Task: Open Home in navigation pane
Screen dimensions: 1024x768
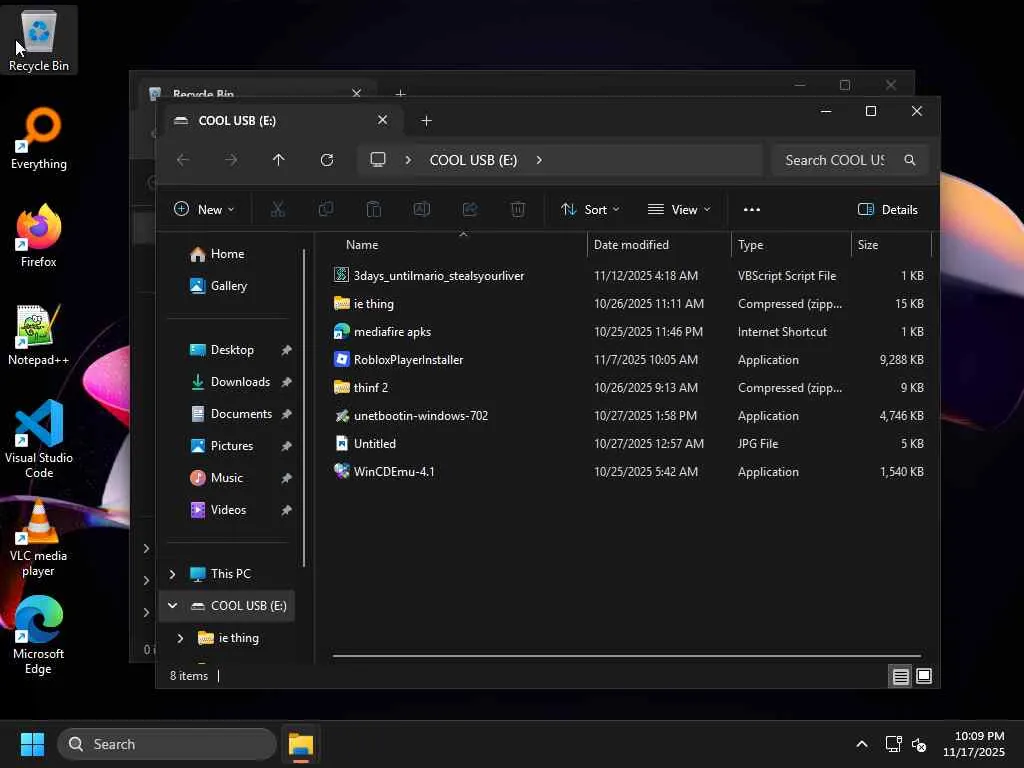Action: (227, 254)
